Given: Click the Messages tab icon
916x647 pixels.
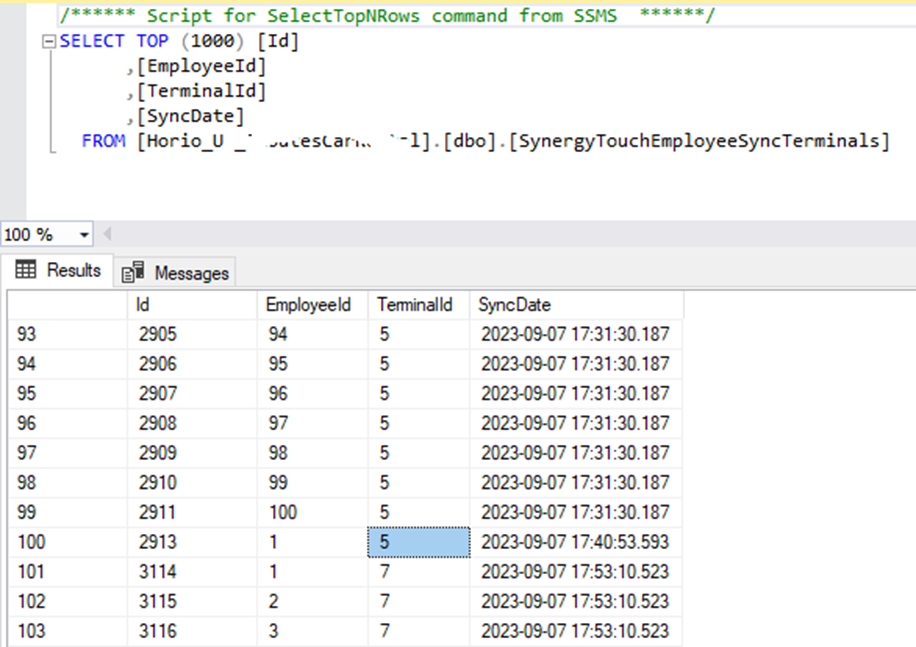Looking at the screenshot, I should coord(133,272).
